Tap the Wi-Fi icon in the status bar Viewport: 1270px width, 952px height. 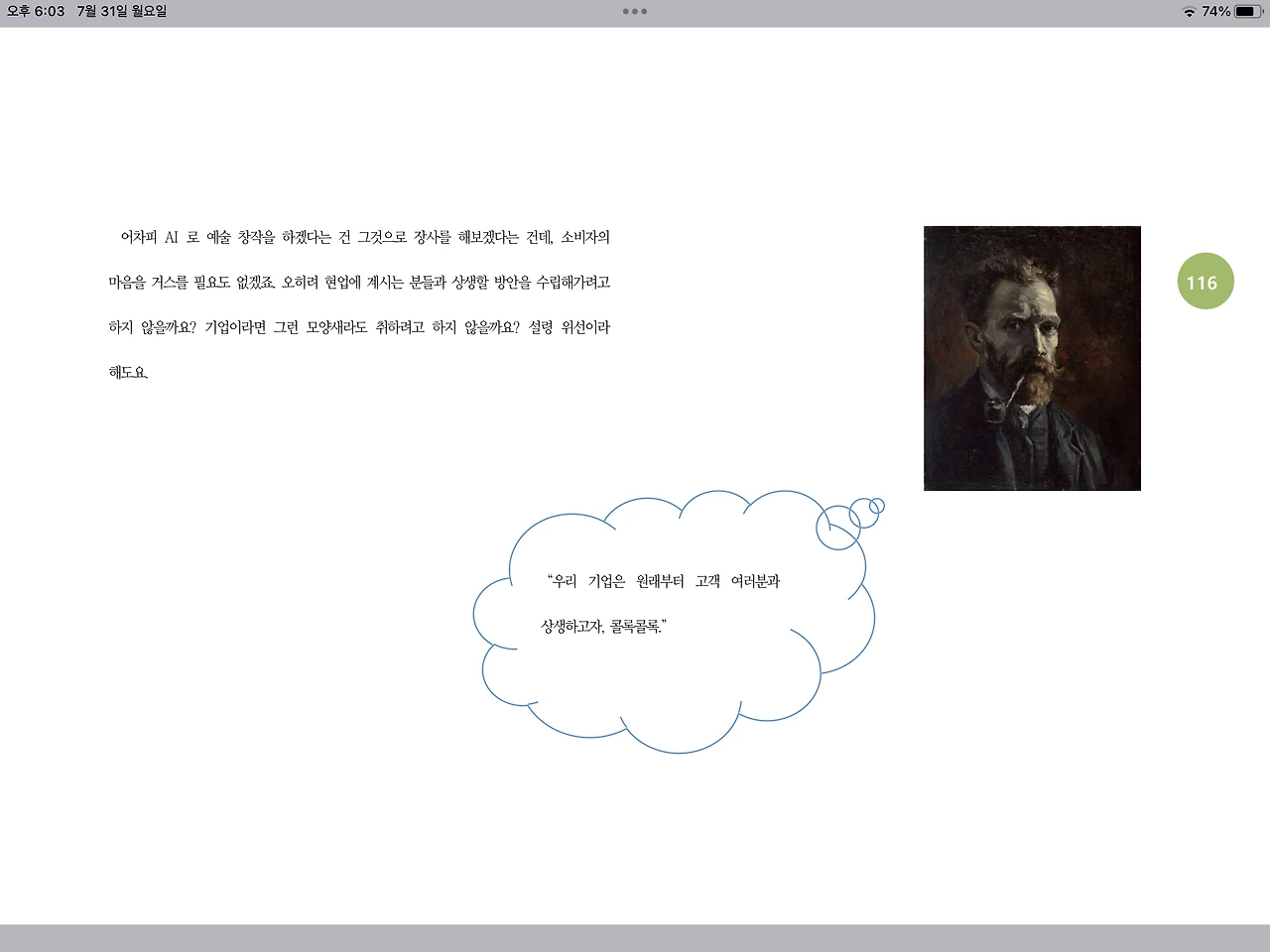point(1190,12)
